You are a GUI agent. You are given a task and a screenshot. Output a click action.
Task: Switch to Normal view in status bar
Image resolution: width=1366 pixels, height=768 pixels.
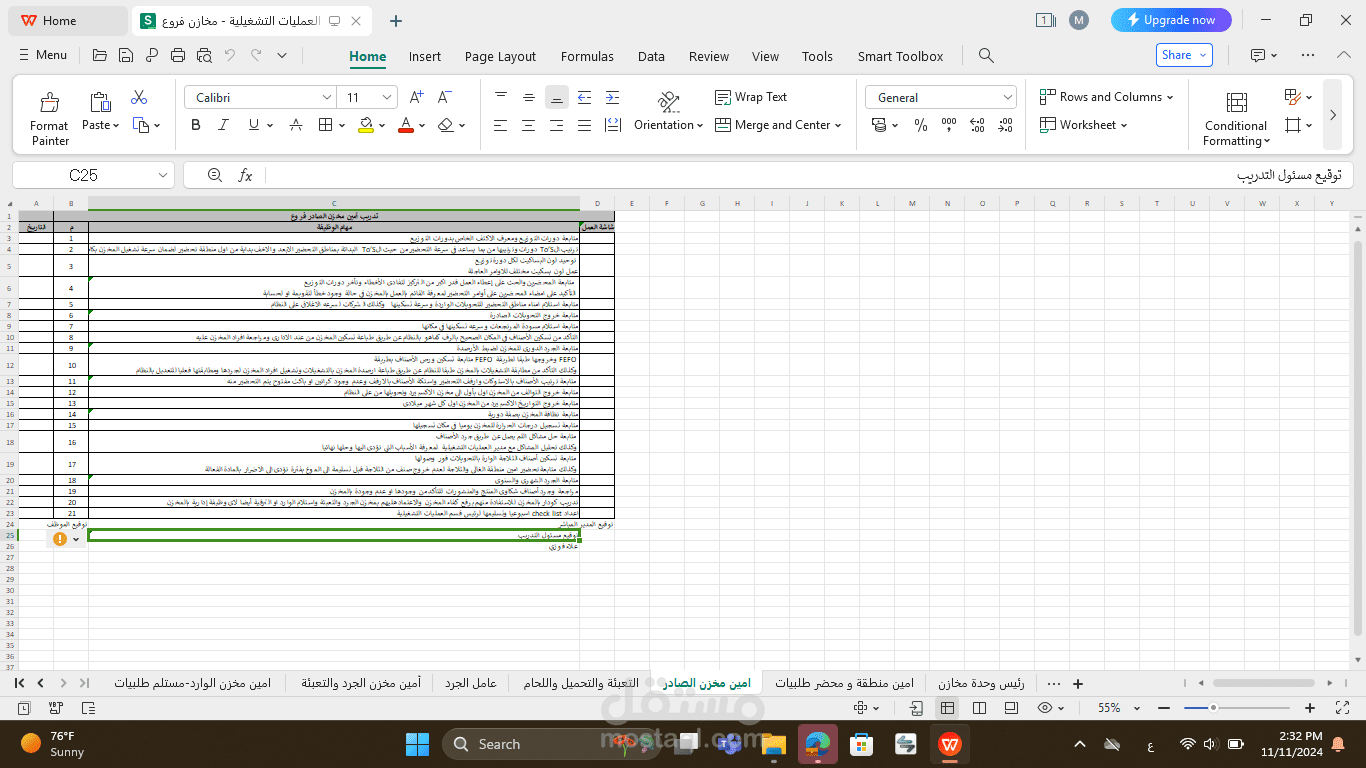tap(947, 707)
